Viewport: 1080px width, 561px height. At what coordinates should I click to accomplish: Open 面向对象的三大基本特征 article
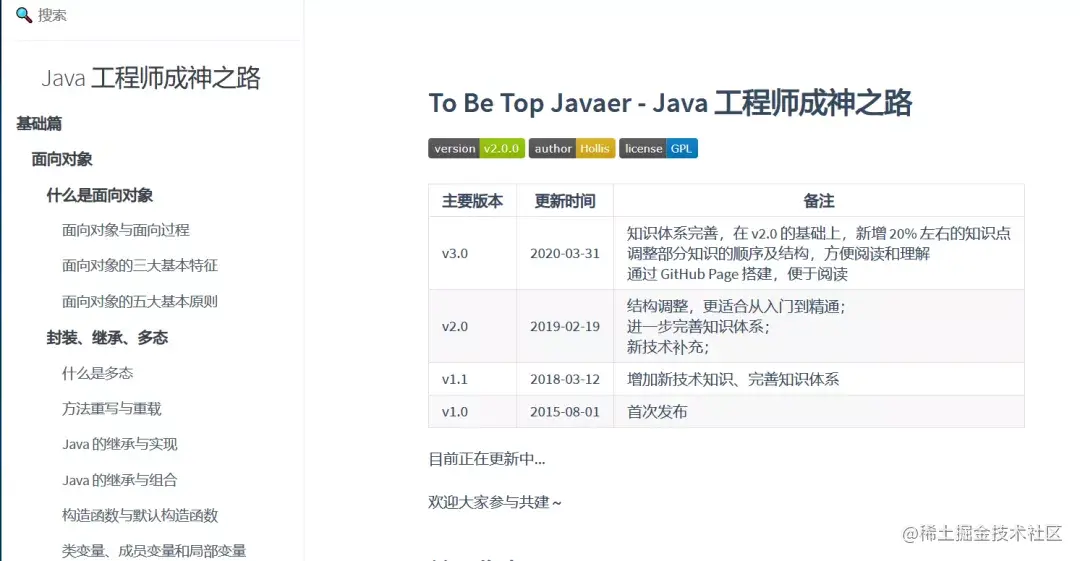tap(140, 265)
